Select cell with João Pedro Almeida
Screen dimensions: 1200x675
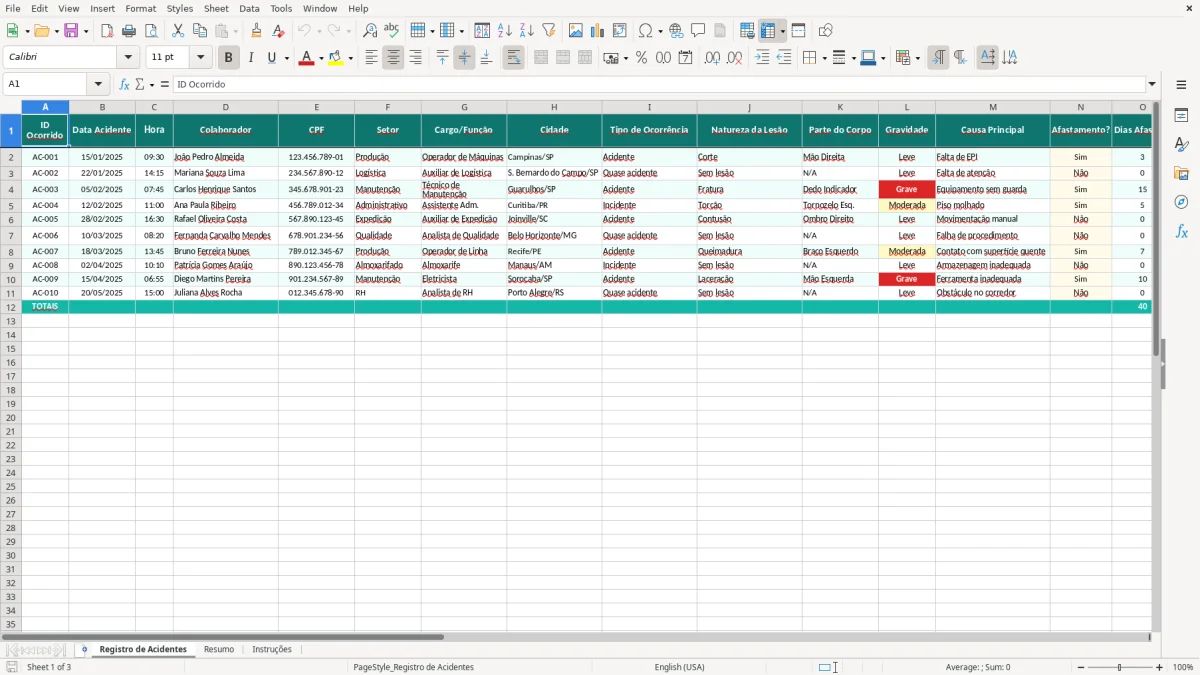coord(225,157)
